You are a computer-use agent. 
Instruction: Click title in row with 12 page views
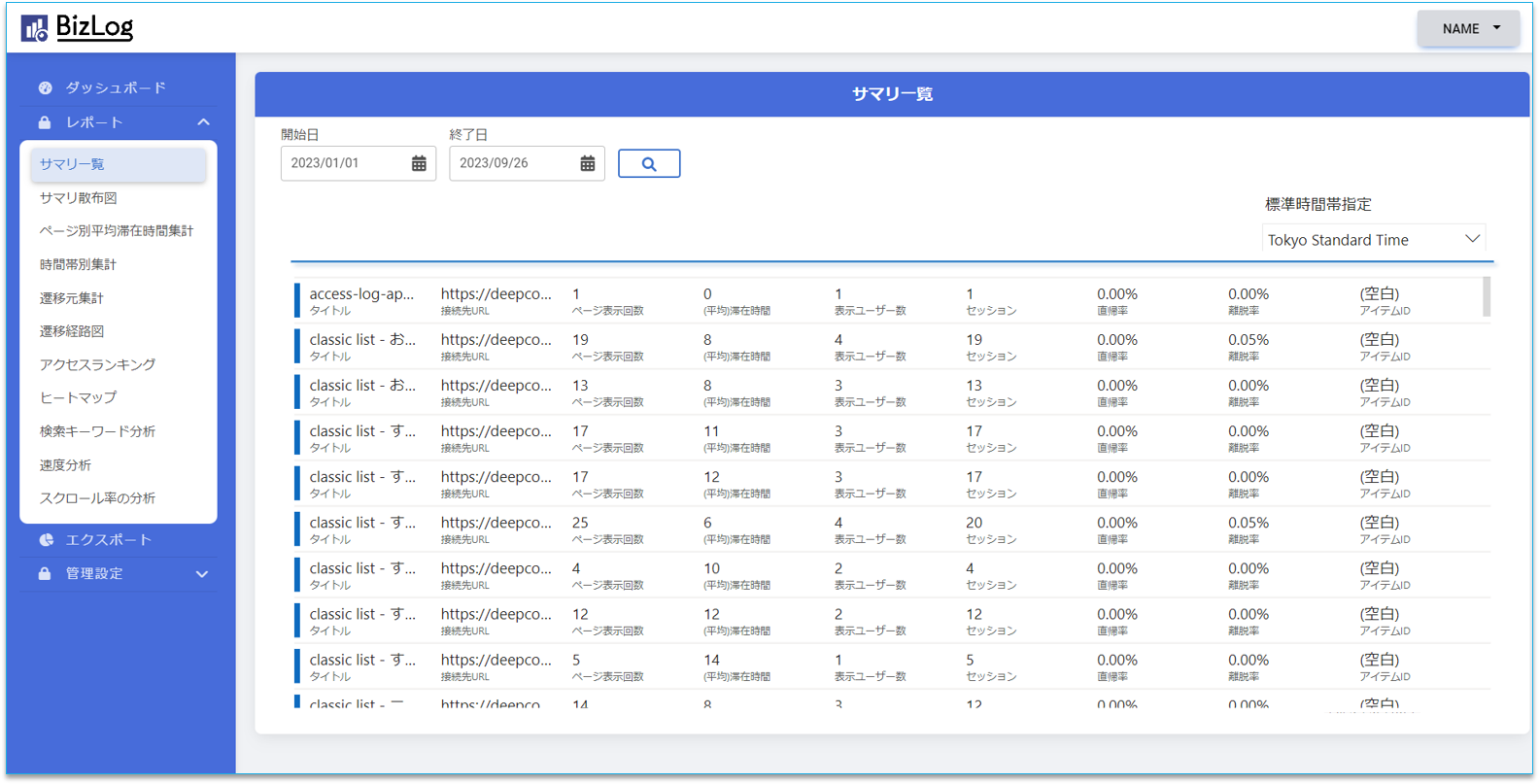click(362, 614)
